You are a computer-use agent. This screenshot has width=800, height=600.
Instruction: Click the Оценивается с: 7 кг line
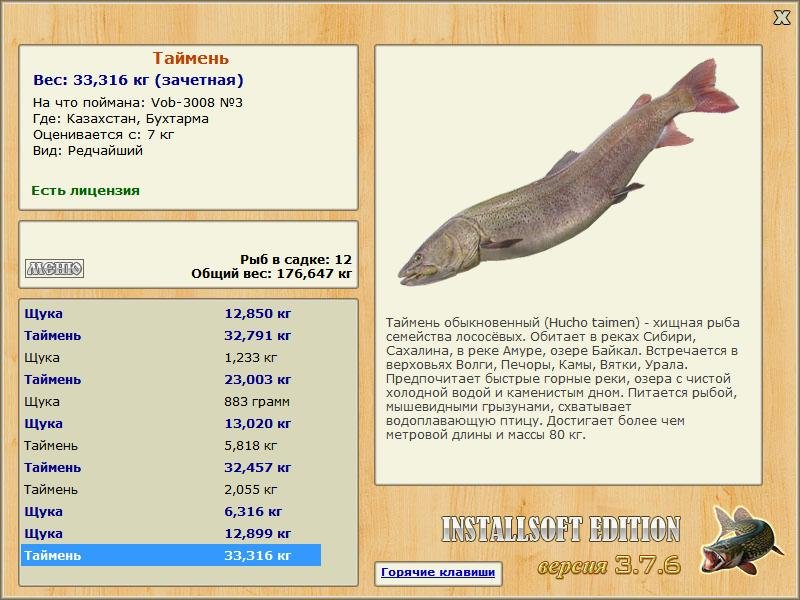[104, 135]
